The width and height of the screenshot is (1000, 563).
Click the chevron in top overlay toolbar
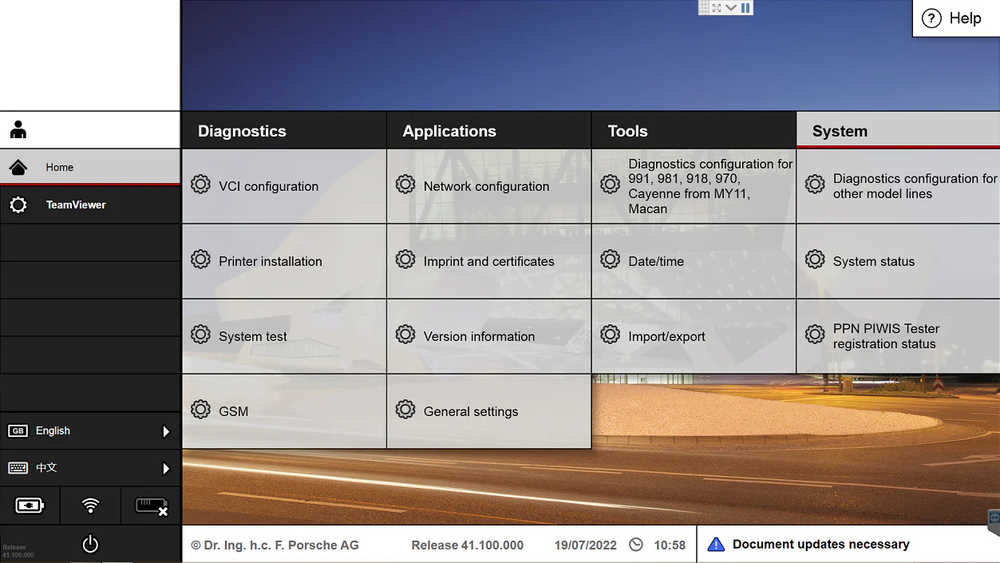pyautogui.click(x=731, y=8)
